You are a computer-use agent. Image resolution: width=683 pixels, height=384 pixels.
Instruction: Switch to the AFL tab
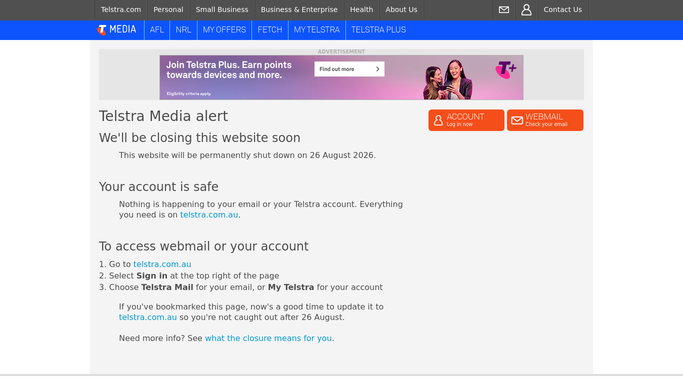click(156, 30)
